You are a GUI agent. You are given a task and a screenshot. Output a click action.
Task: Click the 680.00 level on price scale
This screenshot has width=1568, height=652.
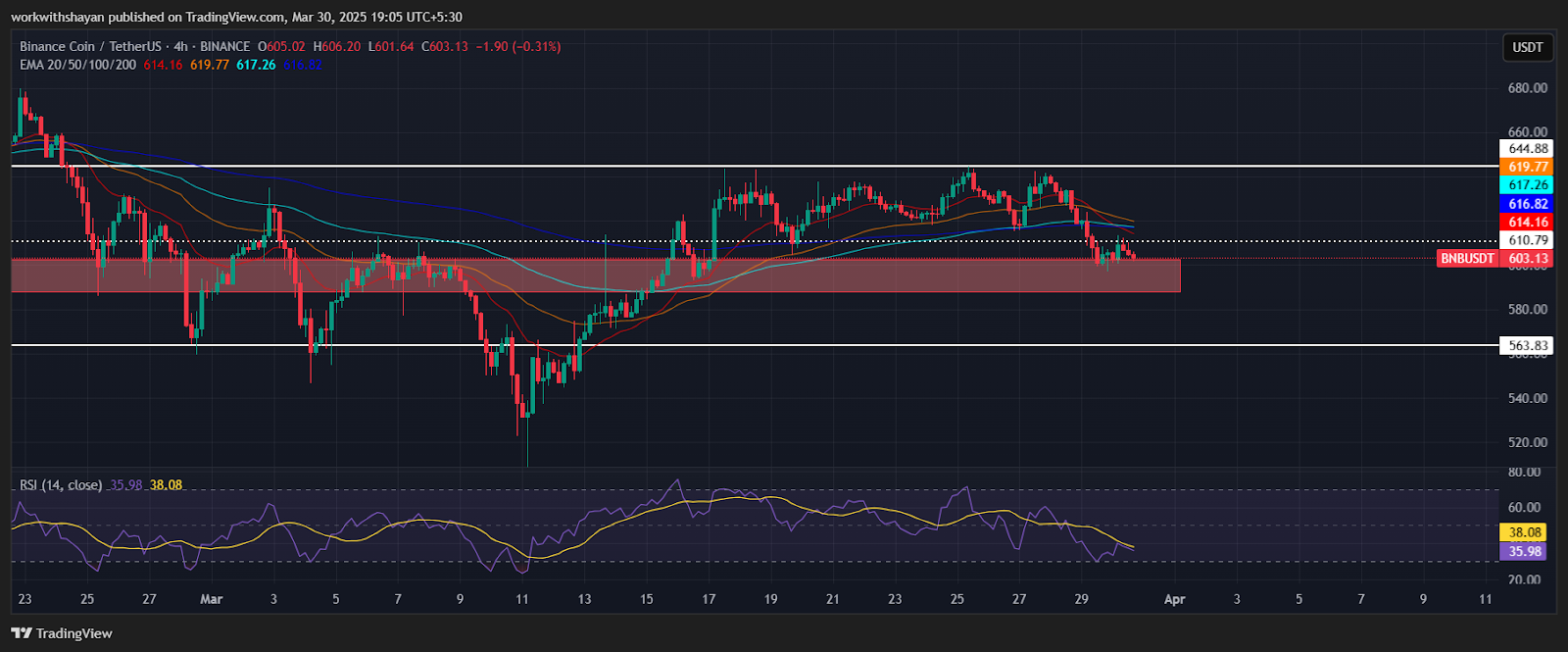click(1527, 88)
